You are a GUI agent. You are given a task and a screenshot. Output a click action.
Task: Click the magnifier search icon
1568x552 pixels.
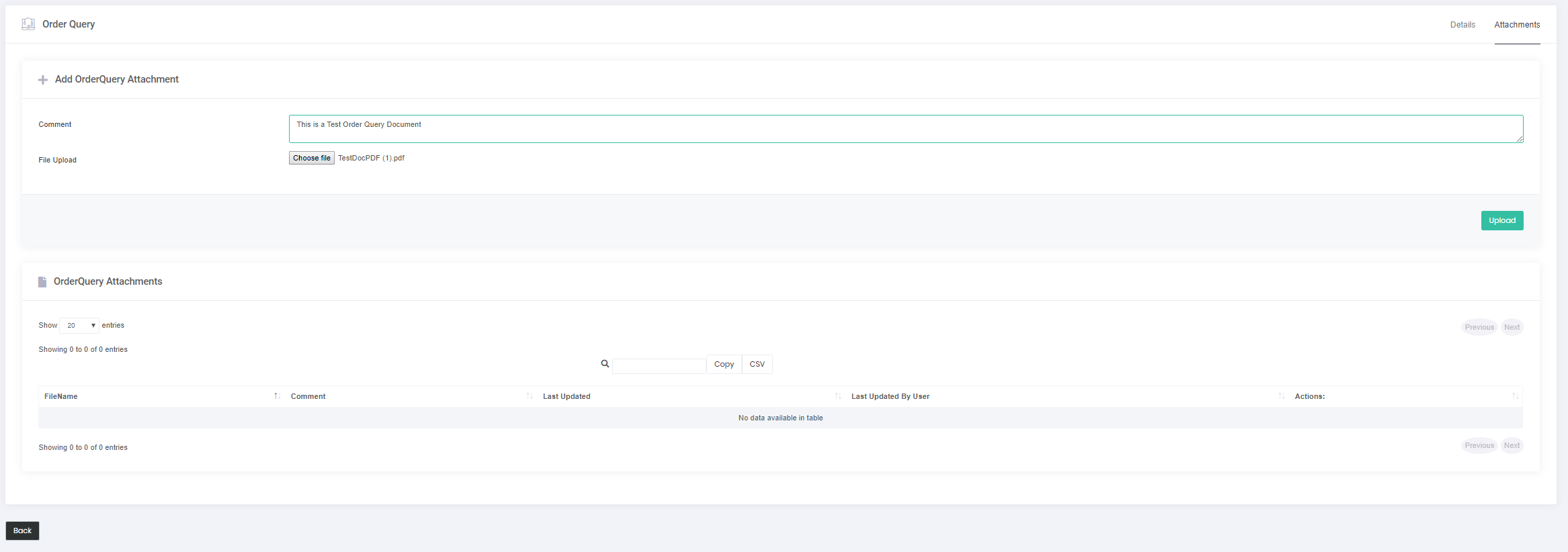[605, 364]
